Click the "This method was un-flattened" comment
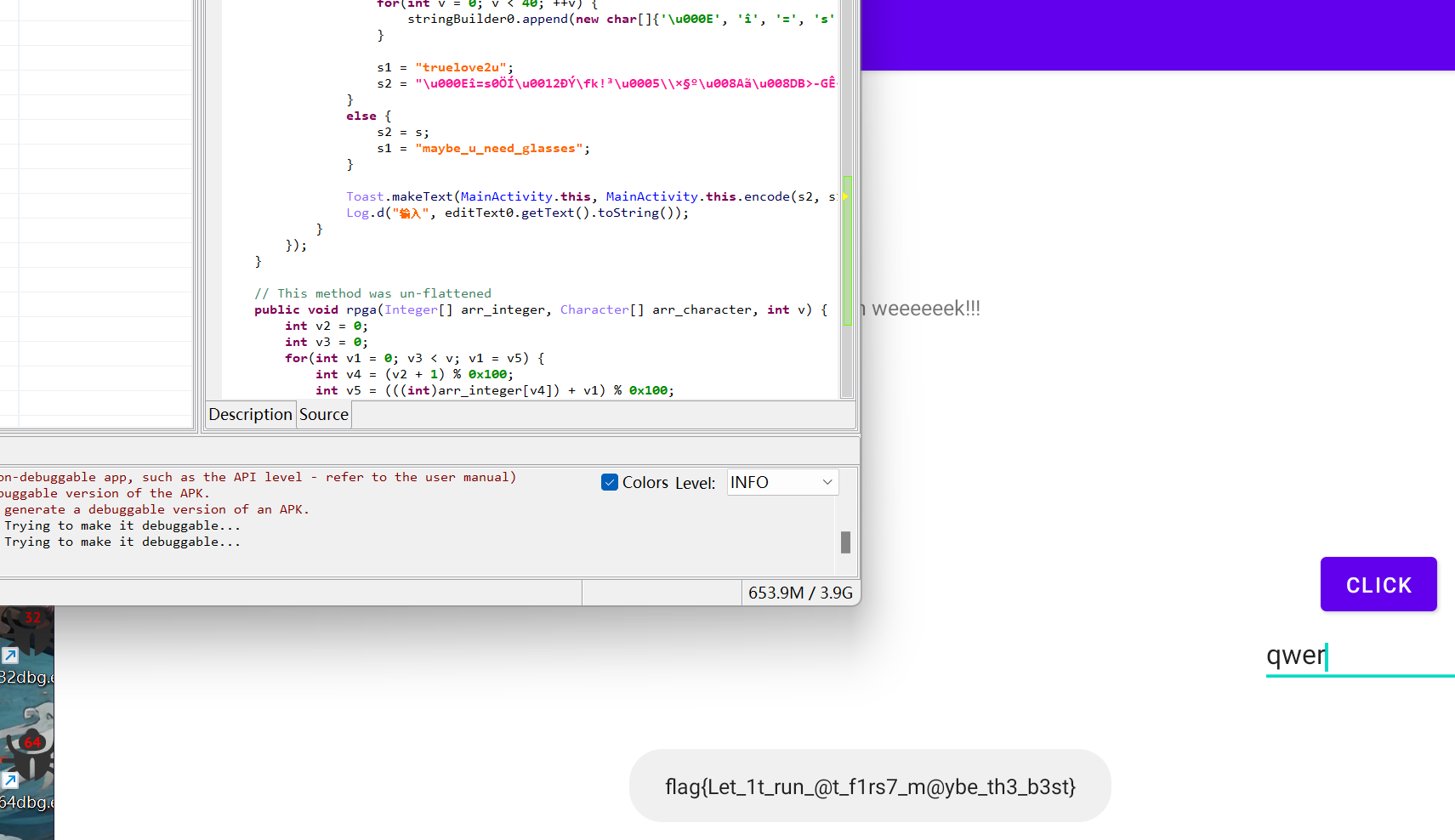Viewport: 1455px width, 840px height. pyautogui.click(x=372, y=293)
